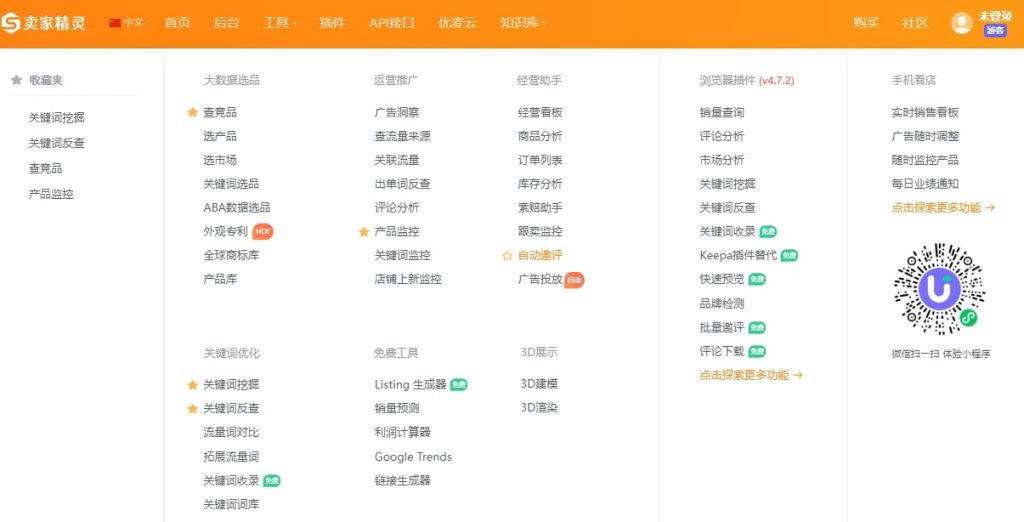Open 流量词对比
Viewport: 1024px width, 522px height.
(231, 432)
